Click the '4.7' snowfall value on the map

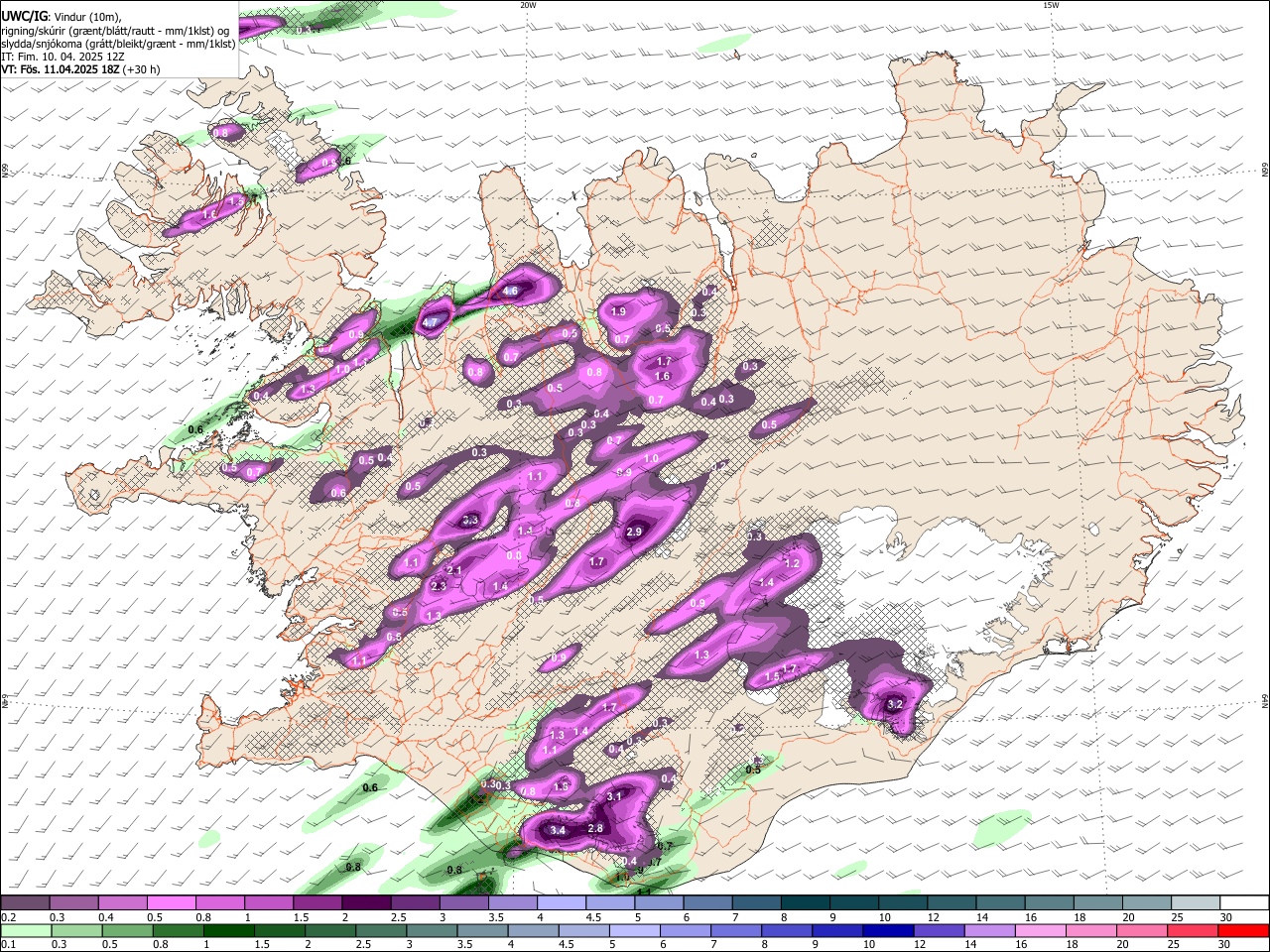click(430, 323)
